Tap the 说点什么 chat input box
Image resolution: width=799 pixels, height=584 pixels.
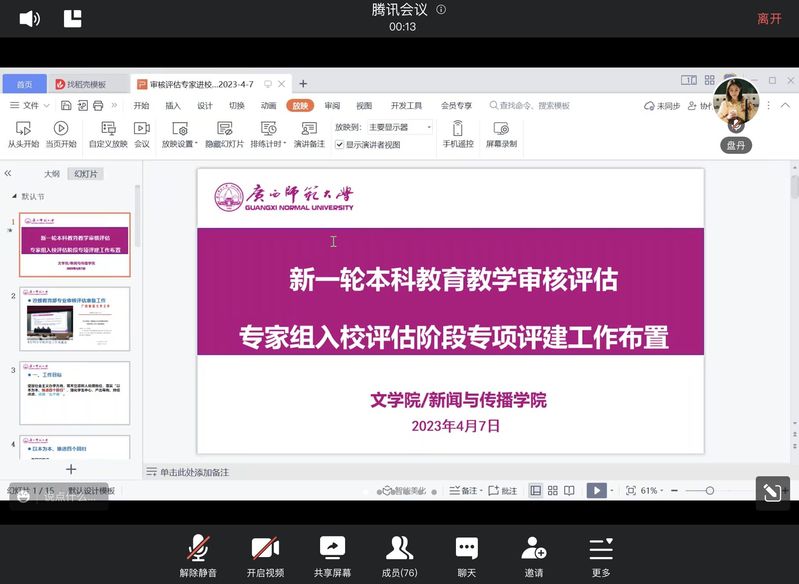click(x=59, y=496)
